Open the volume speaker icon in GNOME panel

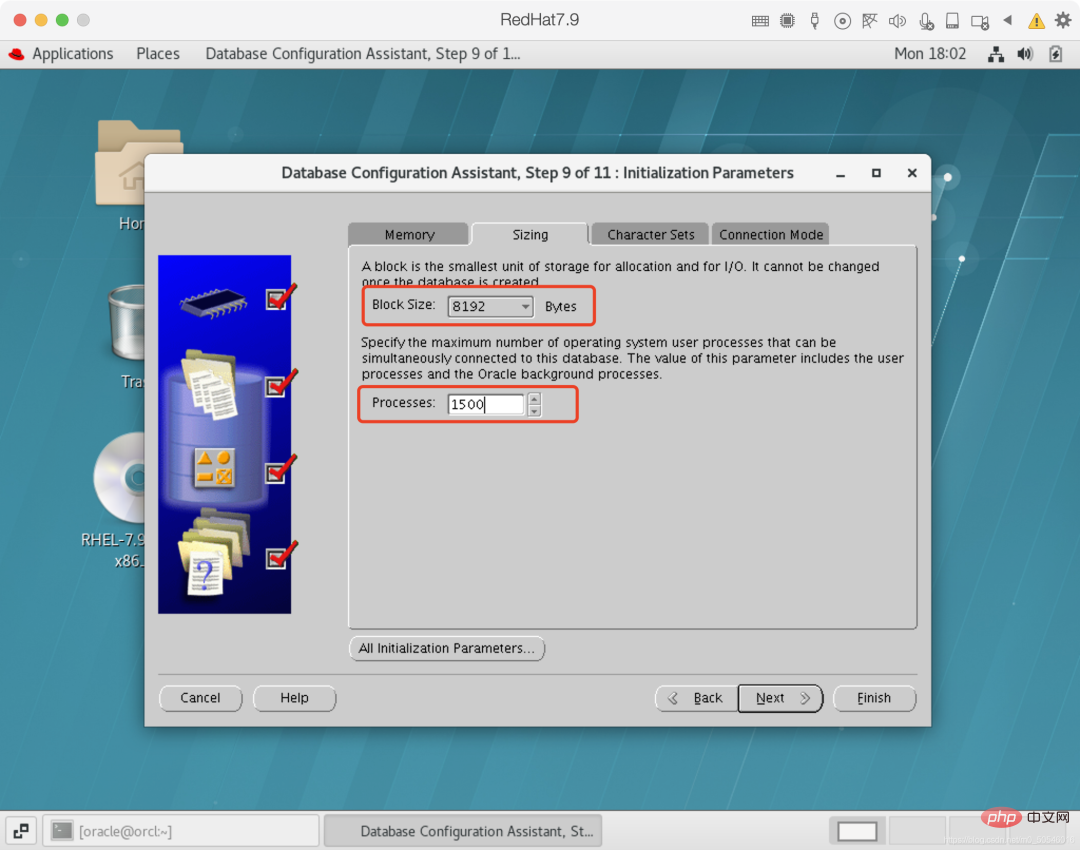1025,54
